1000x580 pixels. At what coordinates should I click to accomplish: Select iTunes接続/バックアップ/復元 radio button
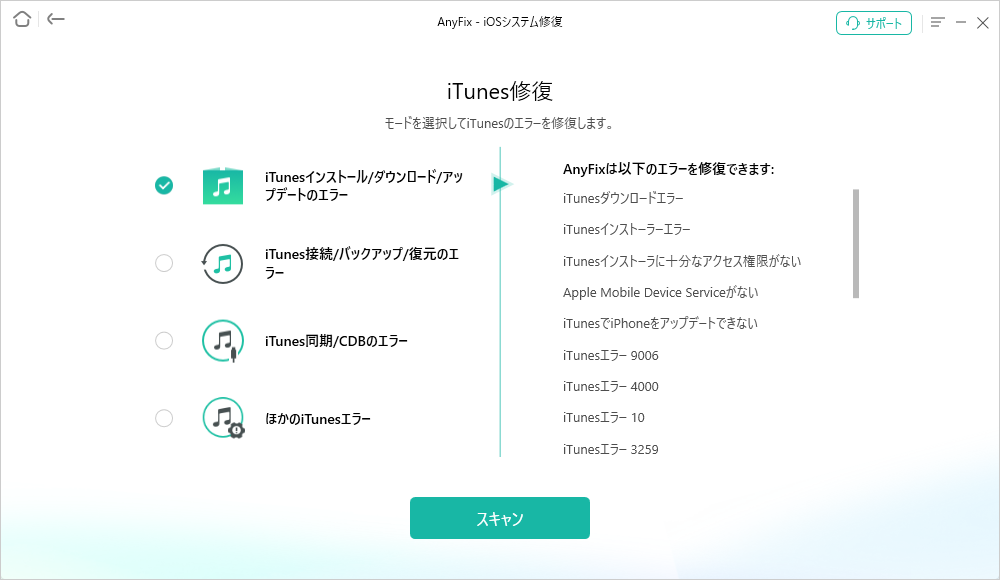tap(164, 263)
